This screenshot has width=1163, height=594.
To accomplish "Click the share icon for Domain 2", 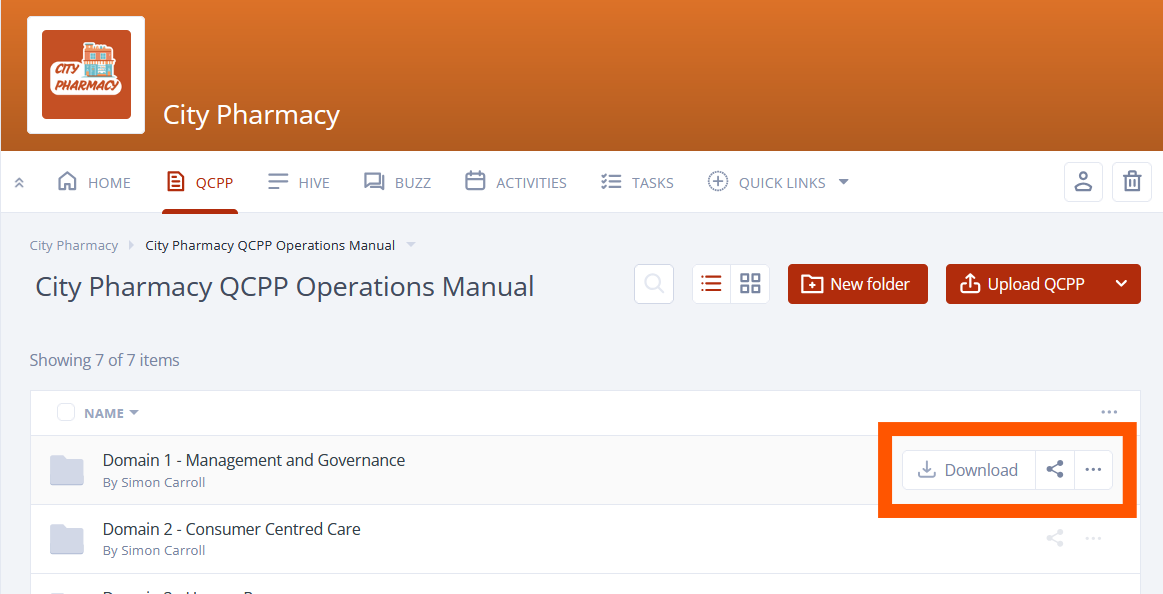I will (1055, 538).
